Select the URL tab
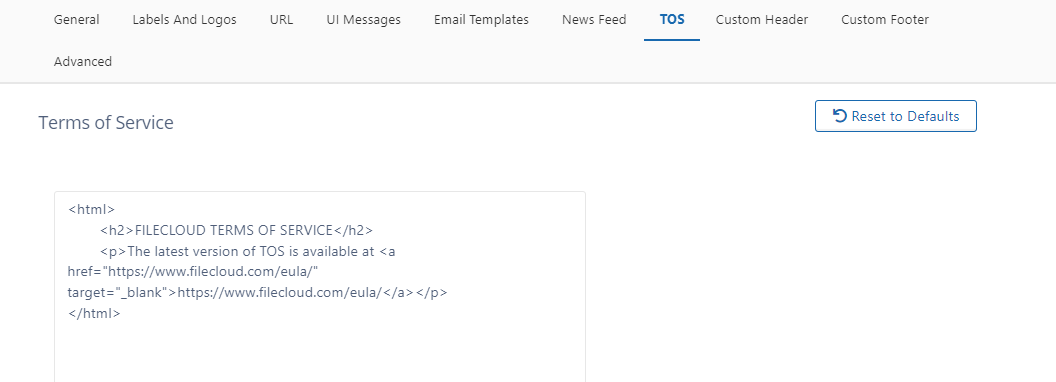Image resolution: width=1056 pixels, height=382 pixels. click(x=282, y=20)
